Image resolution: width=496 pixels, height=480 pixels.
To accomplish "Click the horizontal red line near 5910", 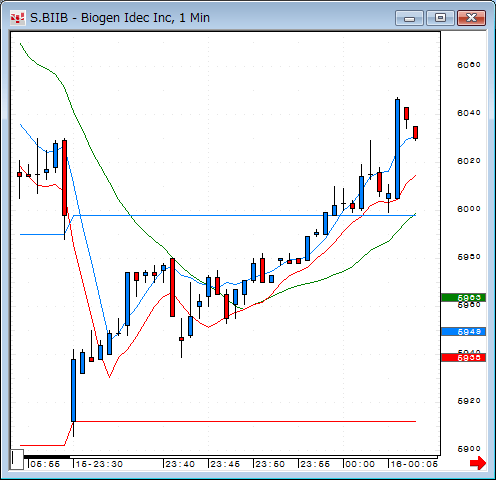I will 245,422.
